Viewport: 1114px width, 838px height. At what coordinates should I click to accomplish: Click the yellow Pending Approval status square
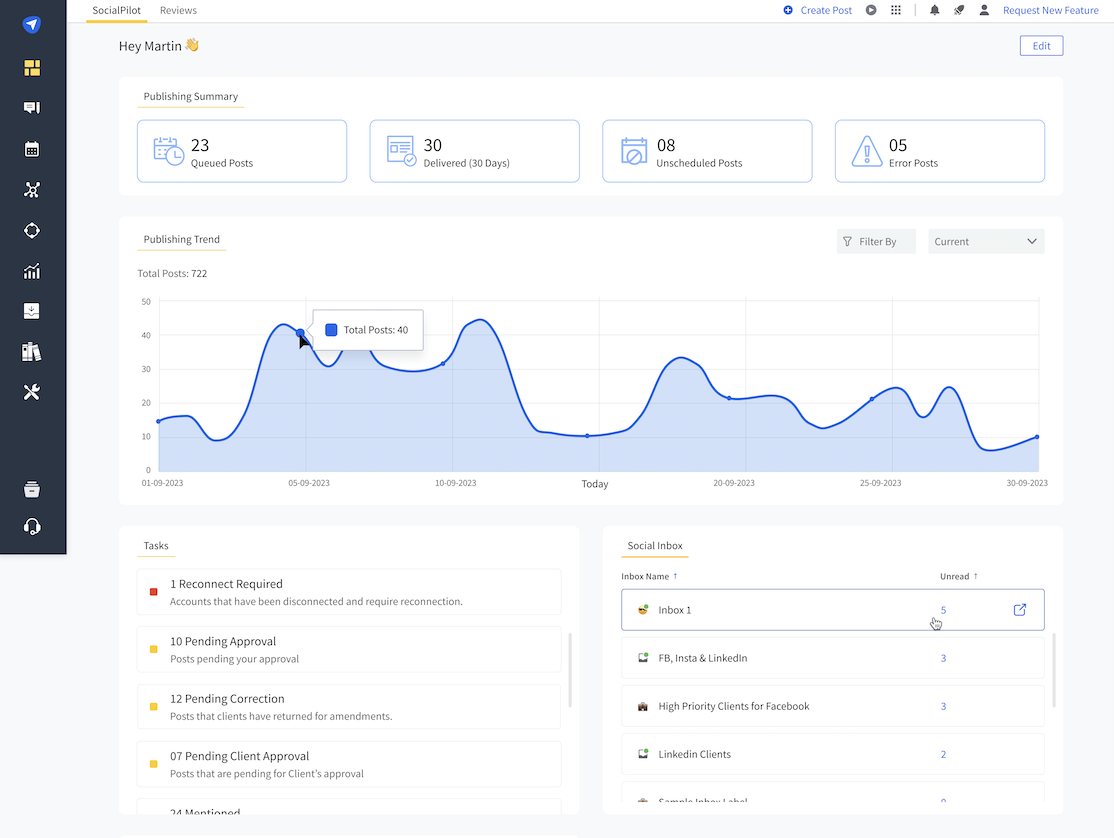[153, 649]
